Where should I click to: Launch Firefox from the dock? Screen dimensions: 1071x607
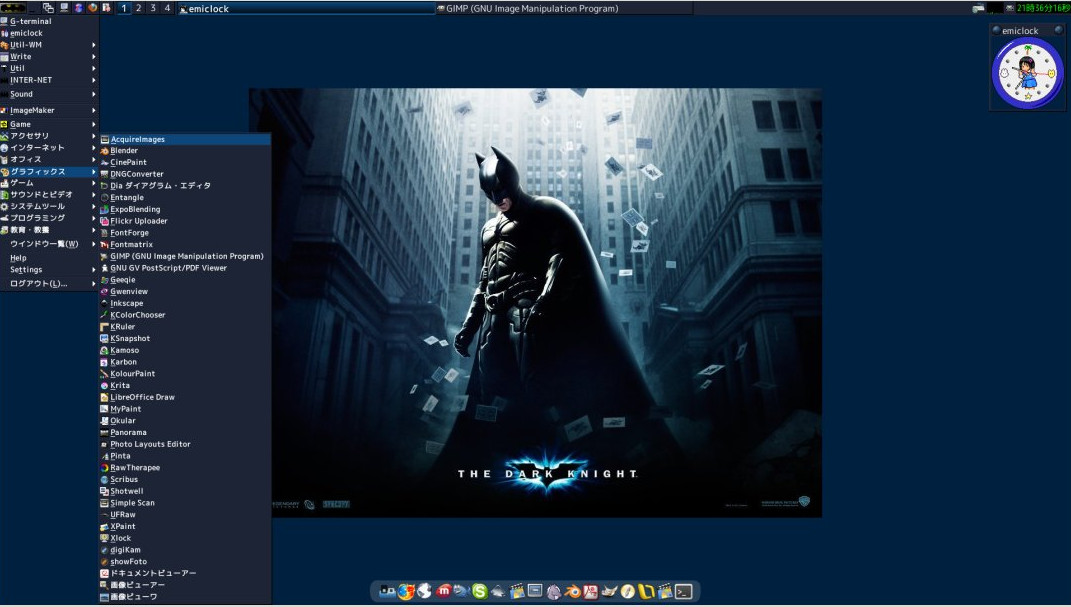coord(404,590)
